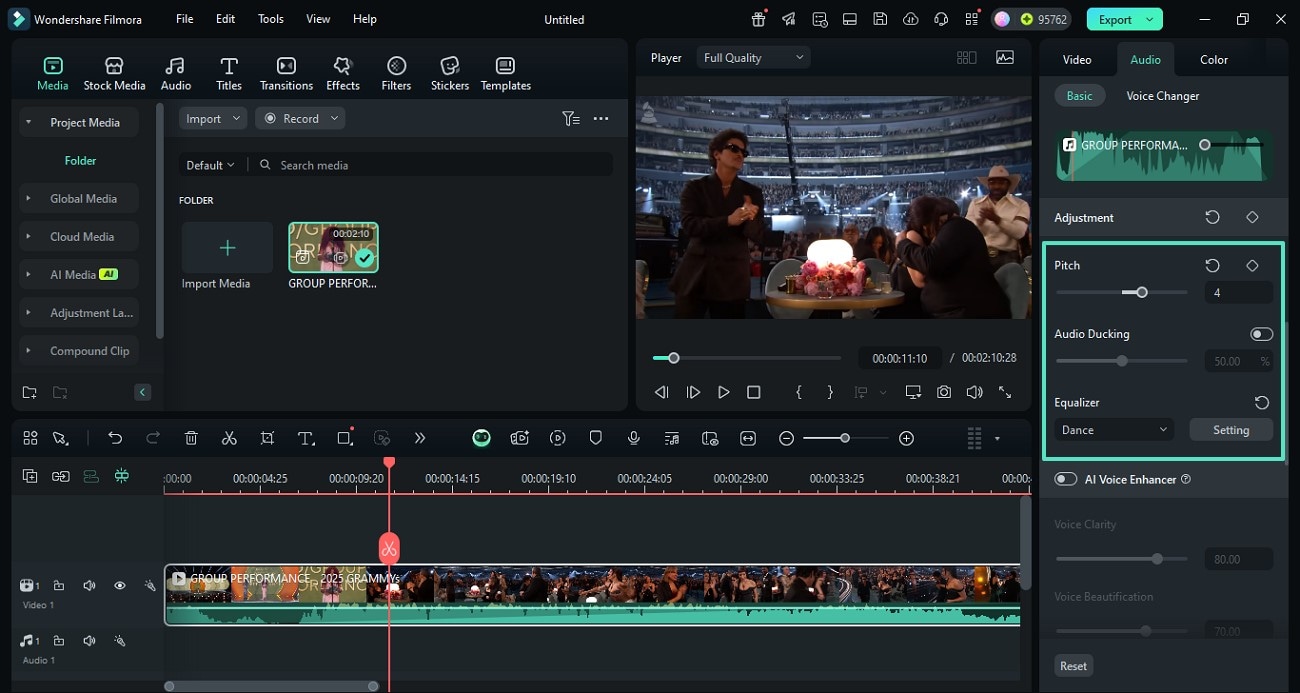The image size is (1300, 693).
Task: Click the player volume speaker icon
Action: pyautogui.click(x=974, y=392)
